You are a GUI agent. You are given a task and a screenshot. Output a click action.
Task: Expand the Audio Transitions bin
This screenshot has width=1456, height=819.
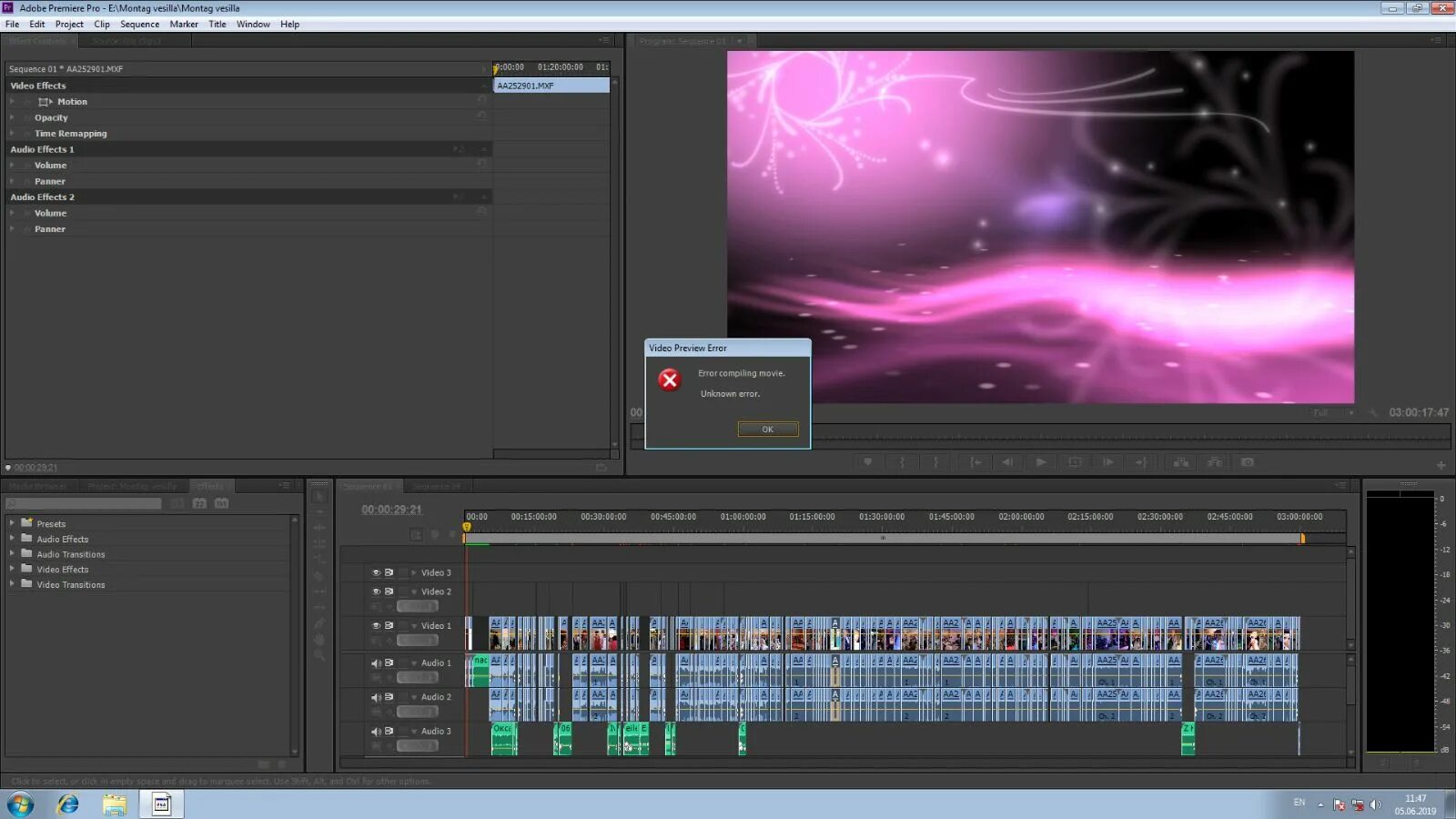point(12,553)
